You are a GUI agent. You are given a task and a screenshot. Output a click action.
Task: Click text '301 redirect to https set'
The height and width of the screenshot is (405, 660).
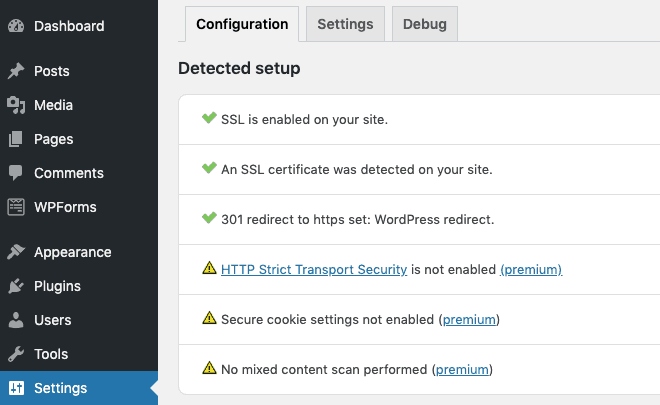coord(296,220)
